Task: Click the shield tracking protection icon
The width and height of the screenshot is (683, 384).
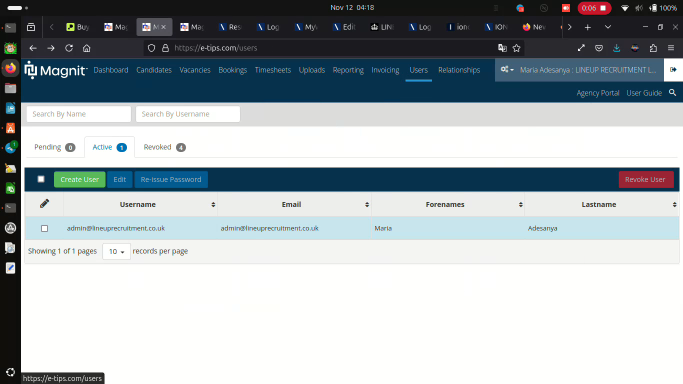Action: [x=151, y=48]
